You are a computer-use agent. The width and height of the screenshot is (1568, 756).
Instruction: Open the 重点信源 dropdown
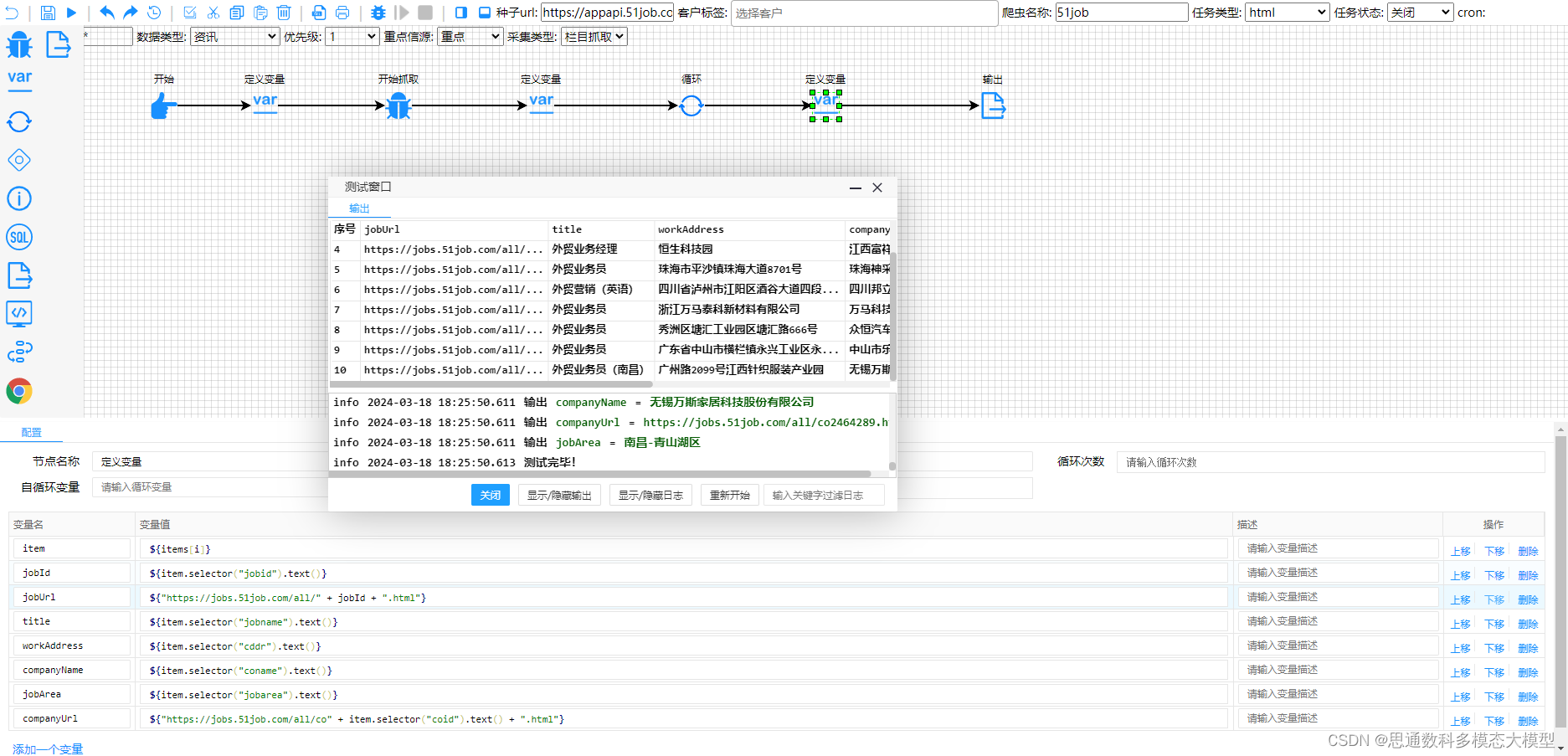pyautogui.click(x=470, y=36)
